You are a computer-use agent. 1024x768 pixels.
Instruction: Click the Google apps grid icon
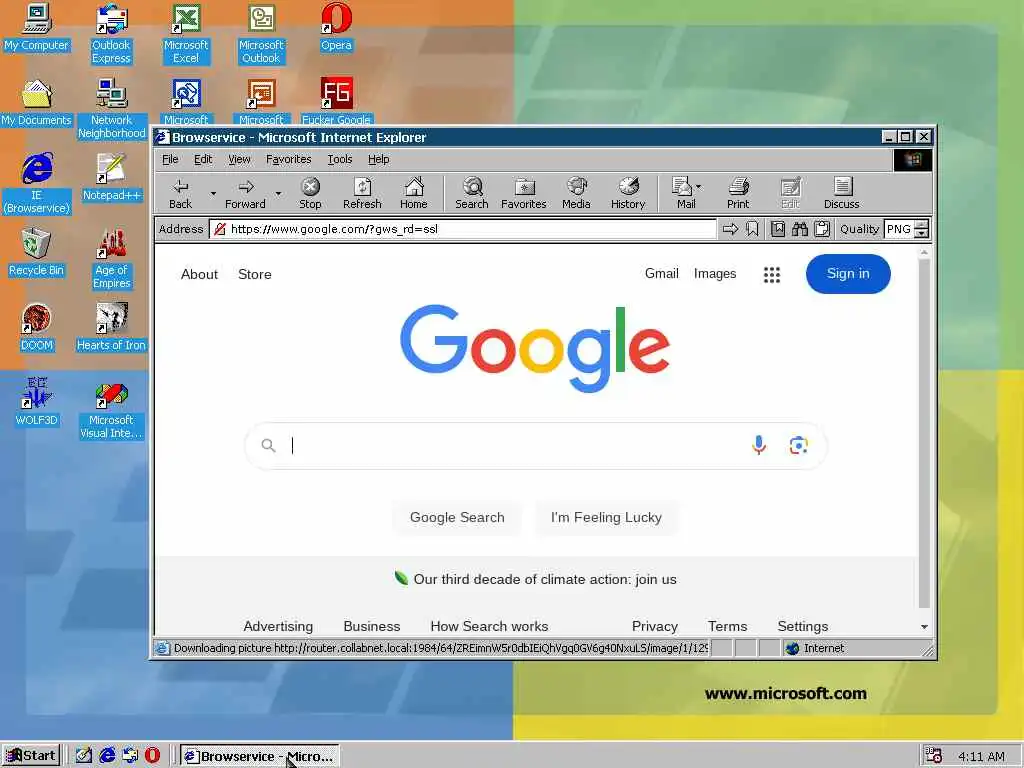point(772,274)
